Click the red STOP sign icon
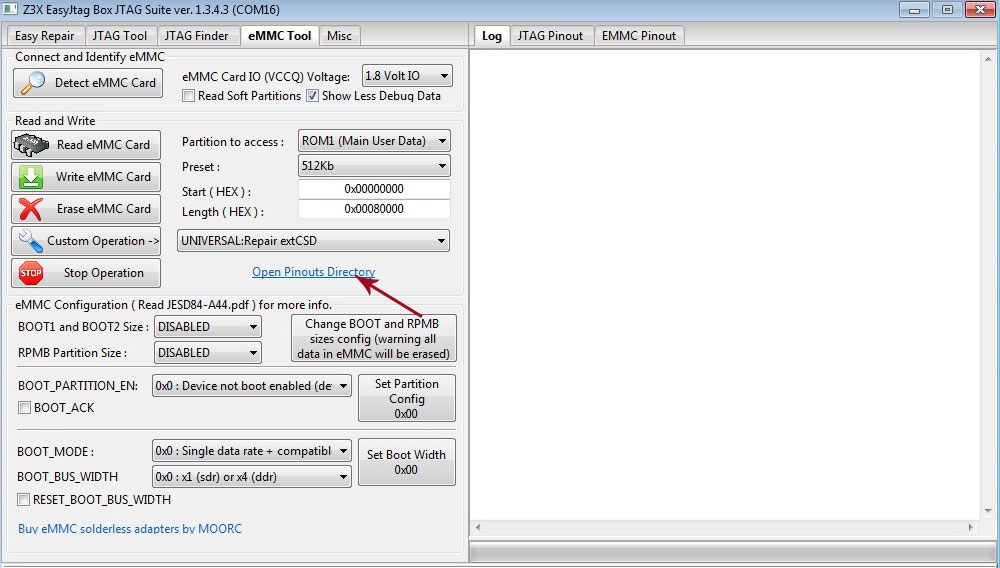Image resolution: width=1000 pixels, height=568 pixels. pos(31,273)
